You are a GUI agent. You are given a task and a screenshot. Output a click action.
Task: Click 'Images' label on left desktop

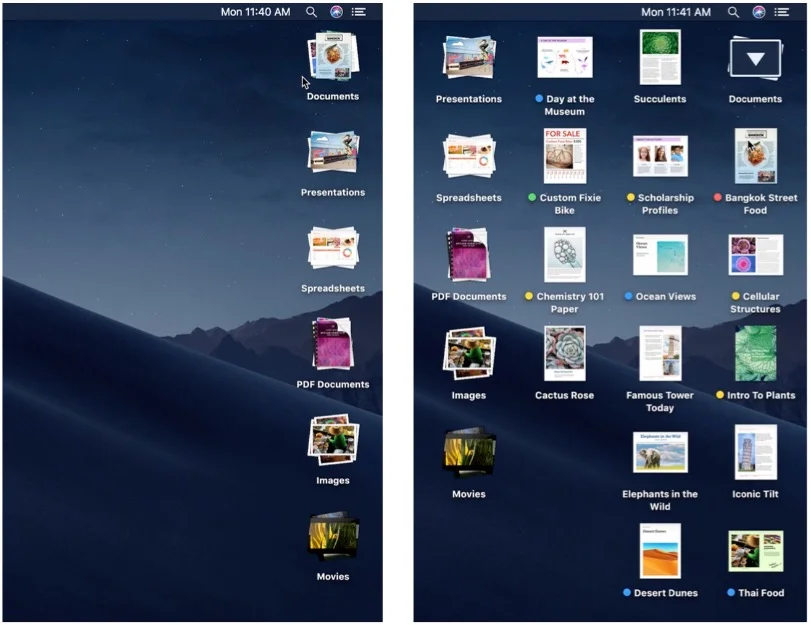[333, 481]
